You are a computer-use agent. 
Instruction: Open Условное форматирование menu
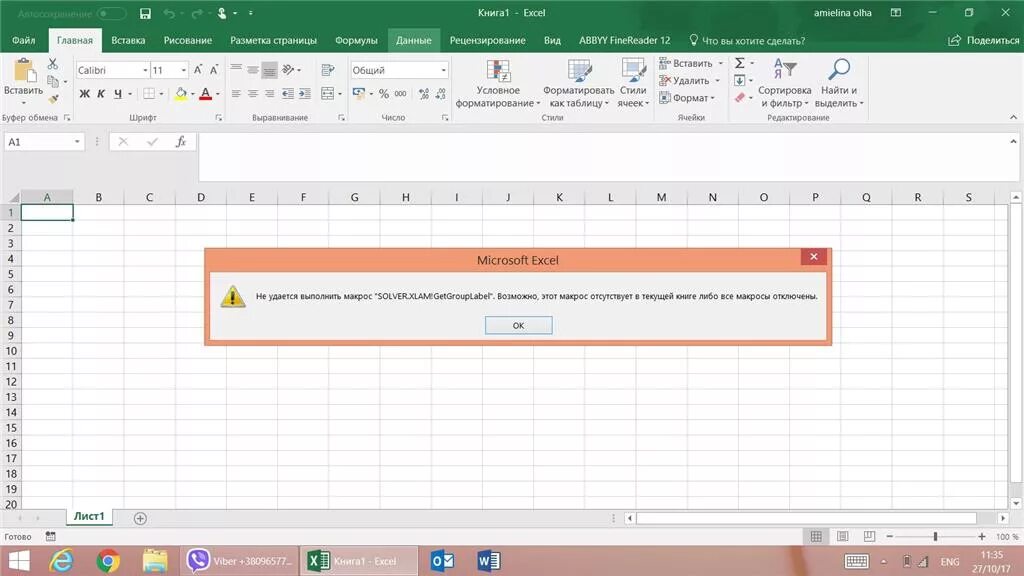498,84
